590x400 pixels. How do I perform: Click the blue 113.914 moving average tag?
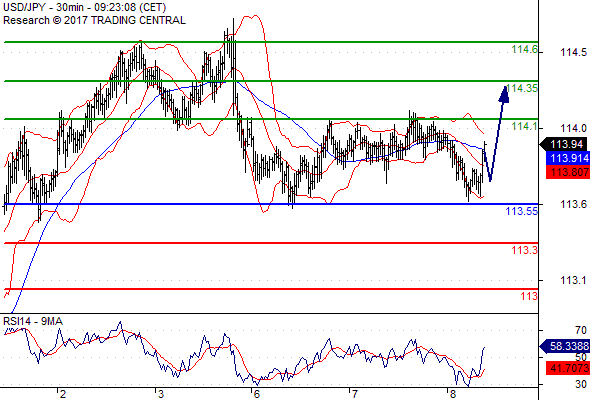[568, 158]
